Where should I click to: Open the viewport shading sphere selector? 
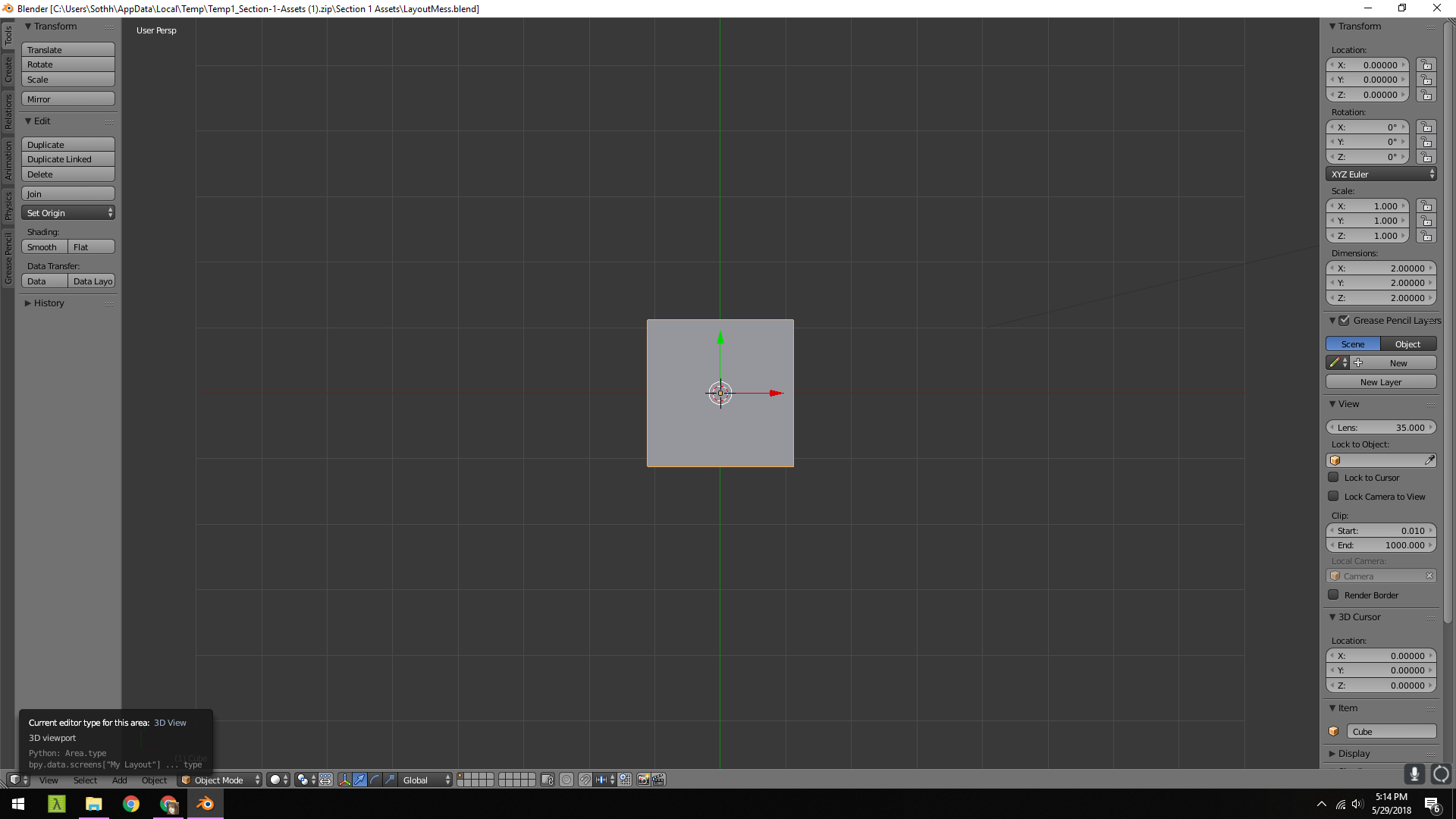[278, 780]
